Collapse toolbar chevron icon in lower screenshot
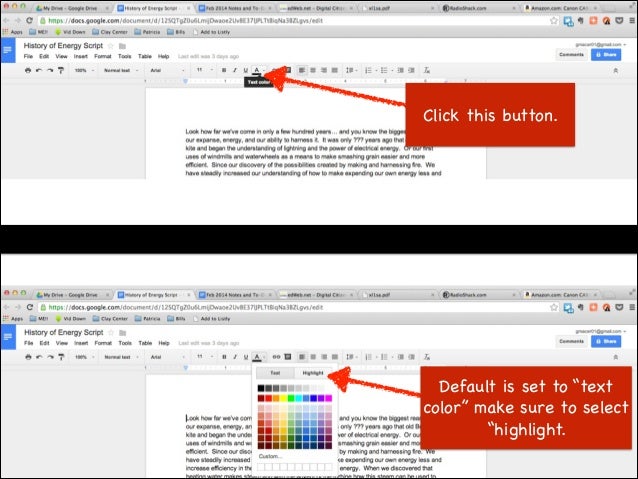This screenshot has height=479, width=638. (x=616, y=357)
